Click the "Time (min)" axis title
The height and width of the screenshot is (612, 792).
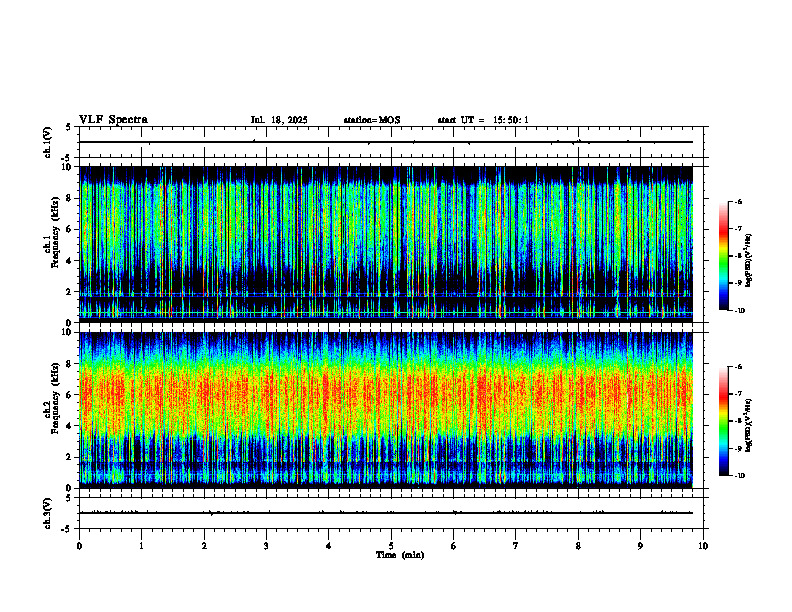pyautogui.click(x=400, y=555)
